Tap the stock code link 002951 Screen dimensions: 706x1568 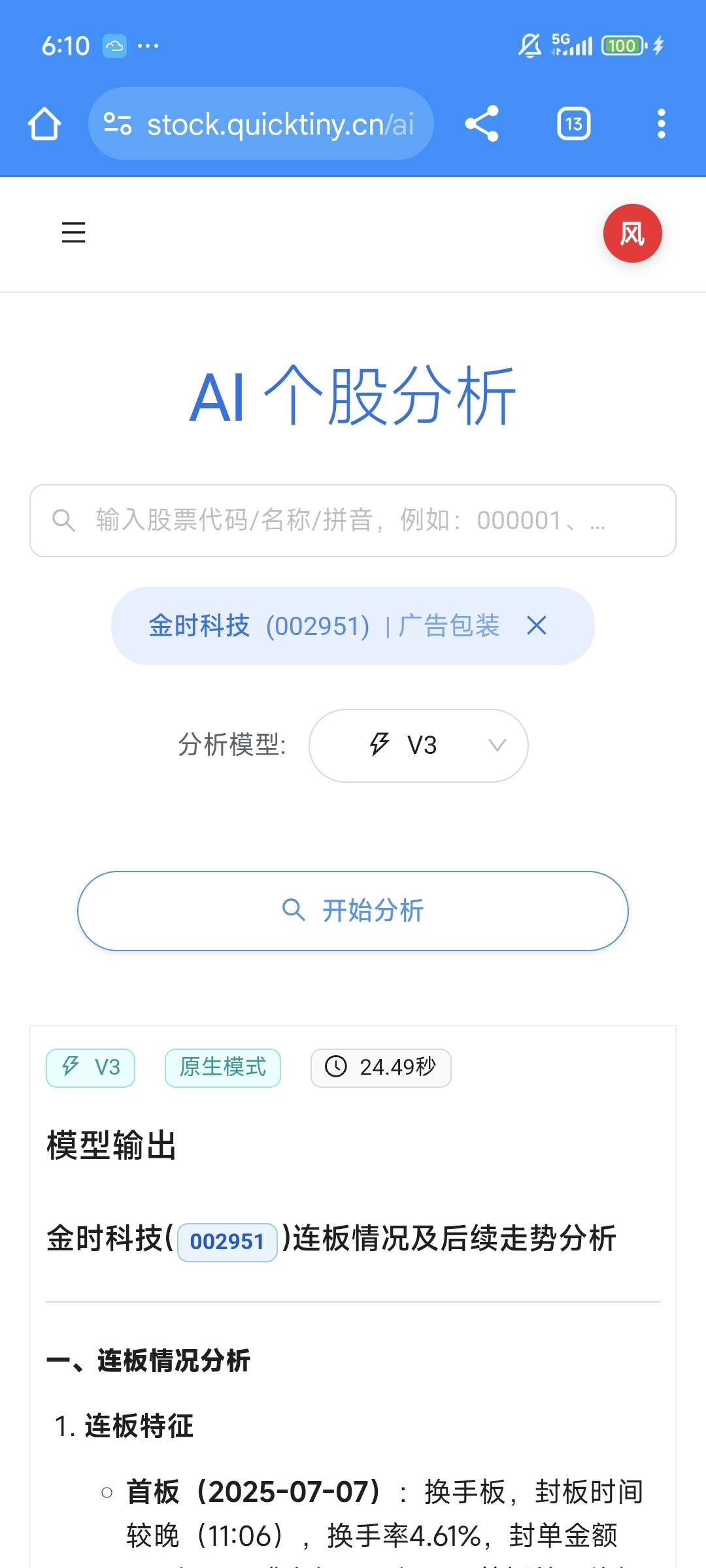point(227,1242)
